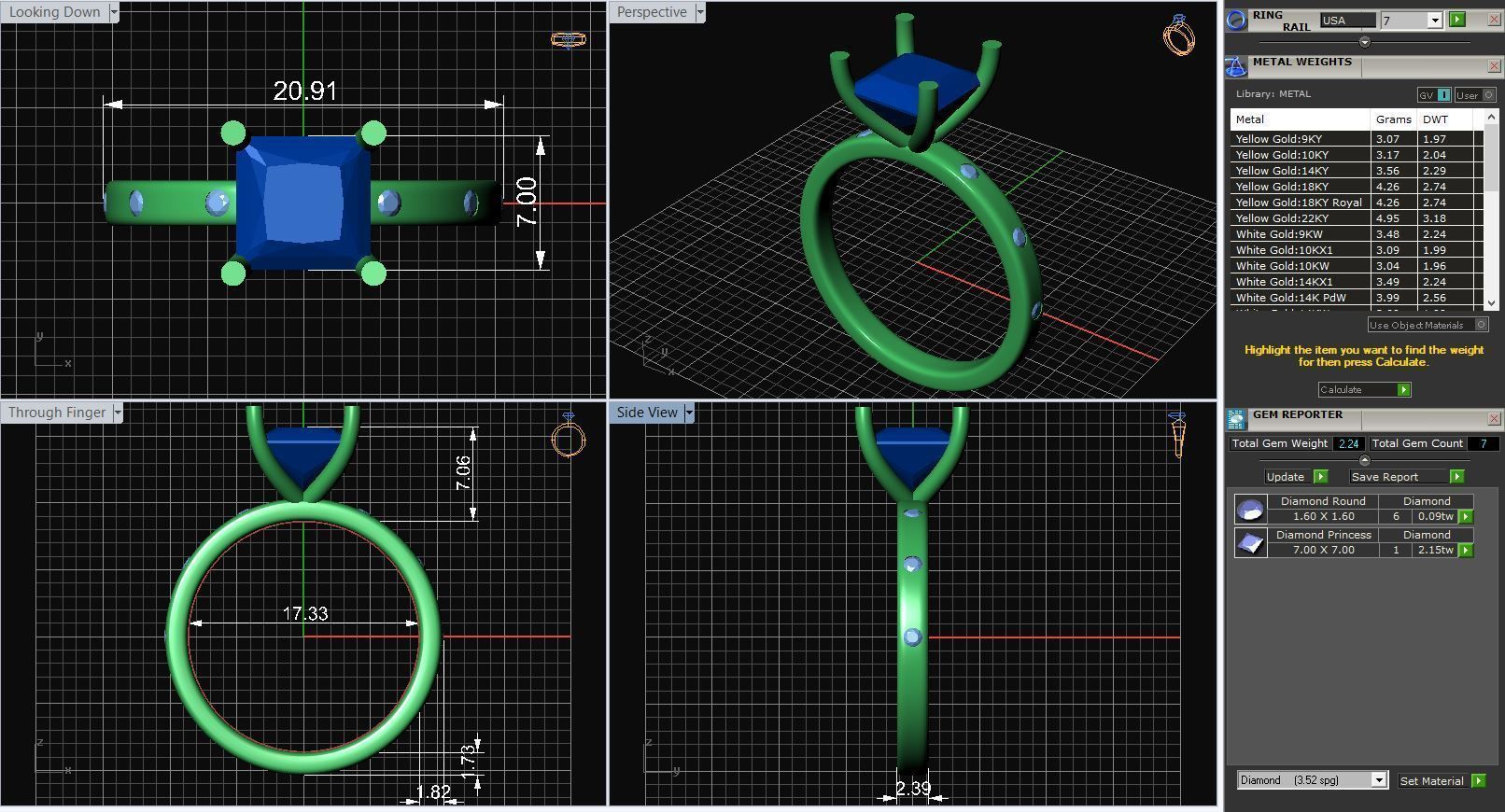This screenshot has width=1505, height=812.
Task: Toggle the User library option
Action: click(x=1475, y=95)
